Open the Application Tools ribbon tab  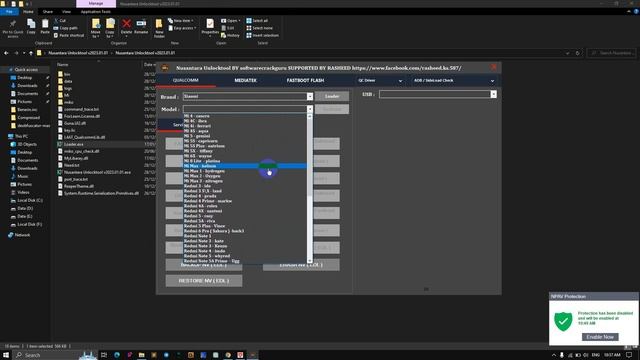pyautogui.click(x=96, y=12)
